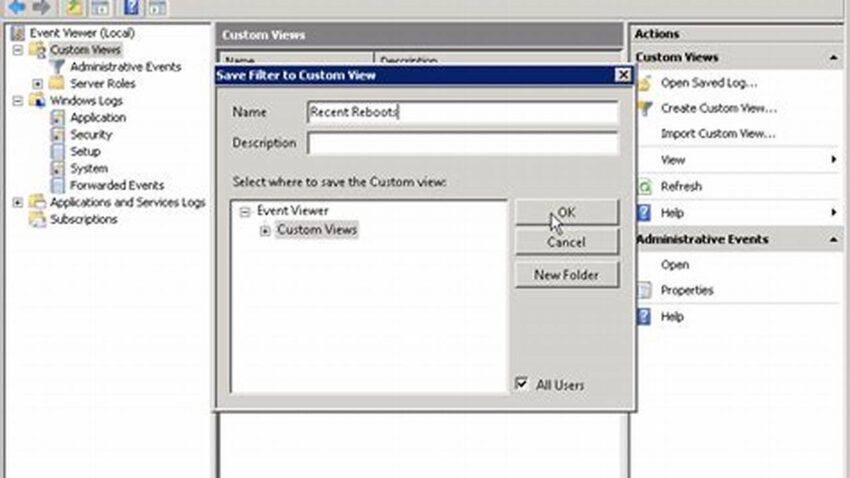Select the Server Roles folder icon
This screenshot has width=850, height=478.
pyautogui.click(x=57, y=83)
